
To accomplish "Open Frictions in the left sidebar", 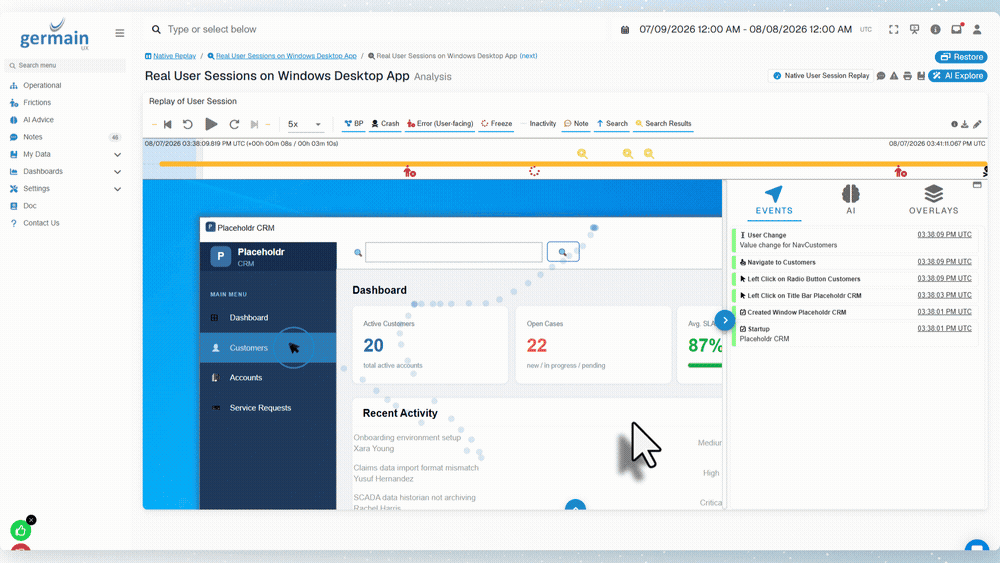I will (x=37, y=103).
